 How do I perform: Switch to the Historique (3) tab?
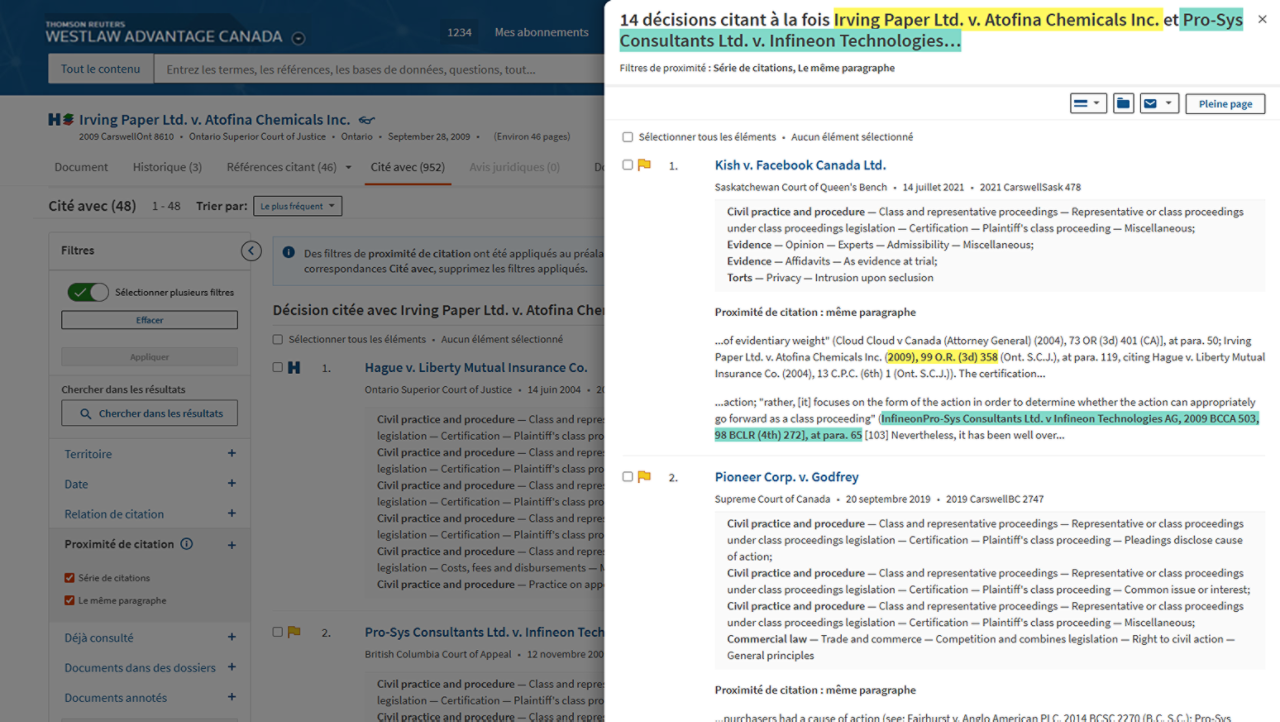(x=167, y=168)
